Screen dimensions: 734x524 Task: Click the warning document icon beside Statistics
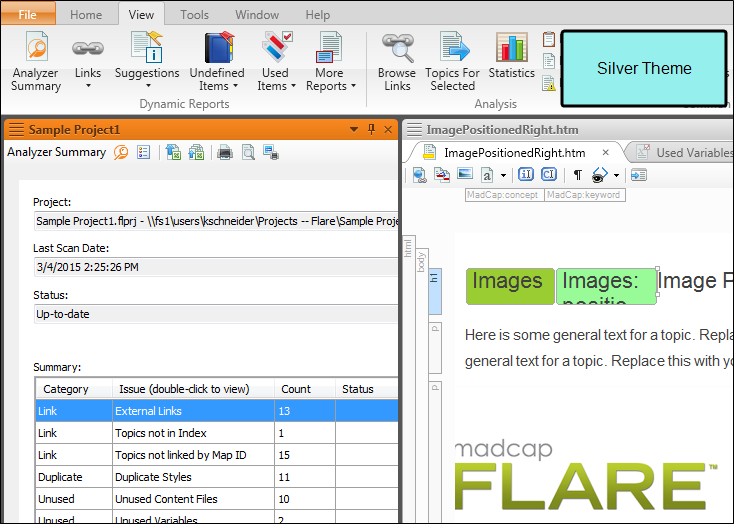pyautogui.click(x=549, y=83)
